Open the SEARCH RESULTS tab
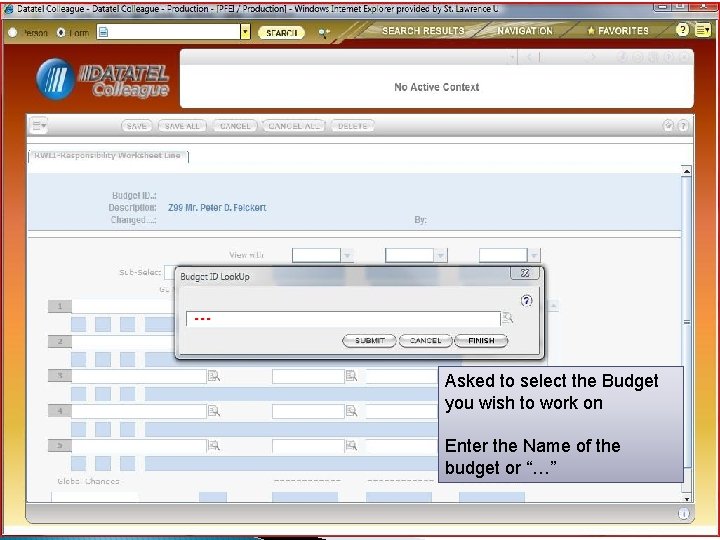The height and width of the screenshot is (540, 720). [x=423, y=31]
